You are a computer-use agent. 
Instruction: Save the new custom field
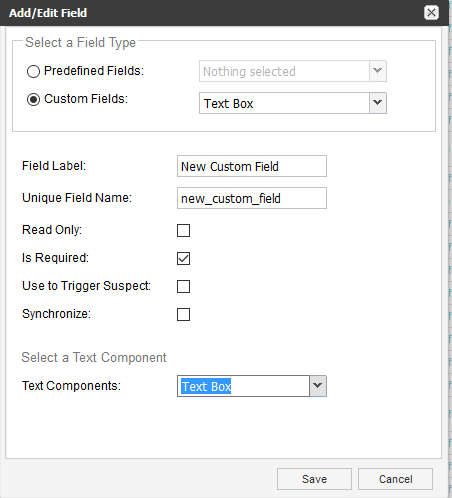(314, 479)
